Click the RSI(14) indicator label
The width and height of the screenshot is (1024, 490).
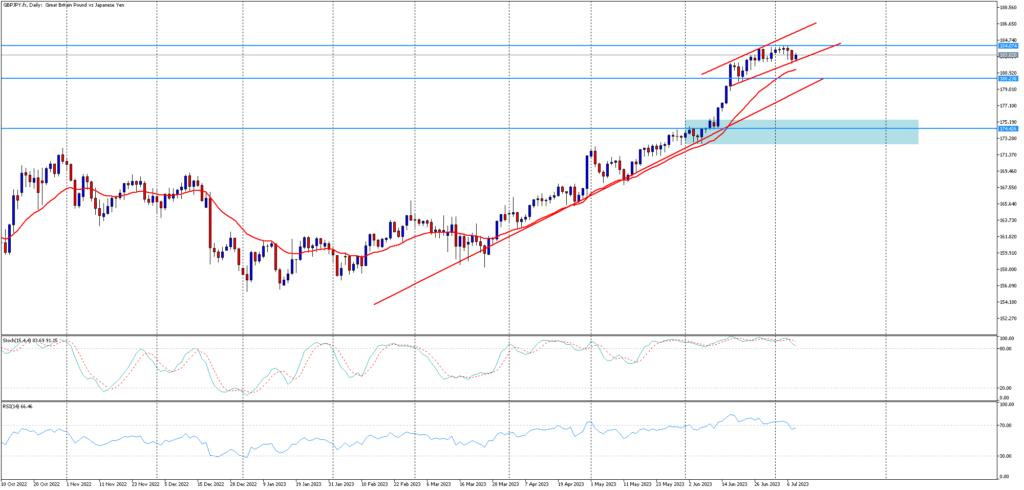pos(20,407)
